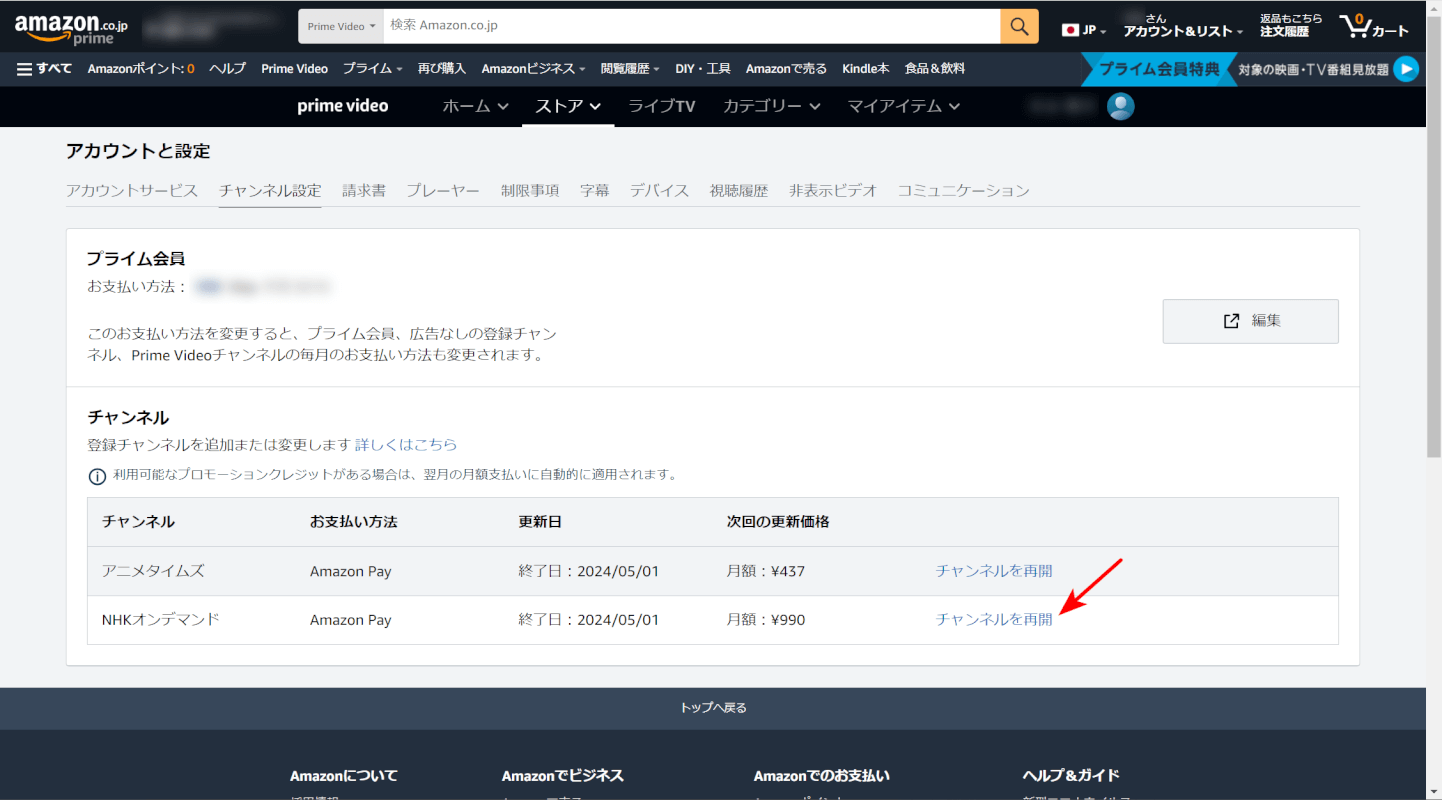Viewport: 1442px width, 800px height.
Task: Open ヘルプ in the nav bar
Action: (x=227, y=69)
